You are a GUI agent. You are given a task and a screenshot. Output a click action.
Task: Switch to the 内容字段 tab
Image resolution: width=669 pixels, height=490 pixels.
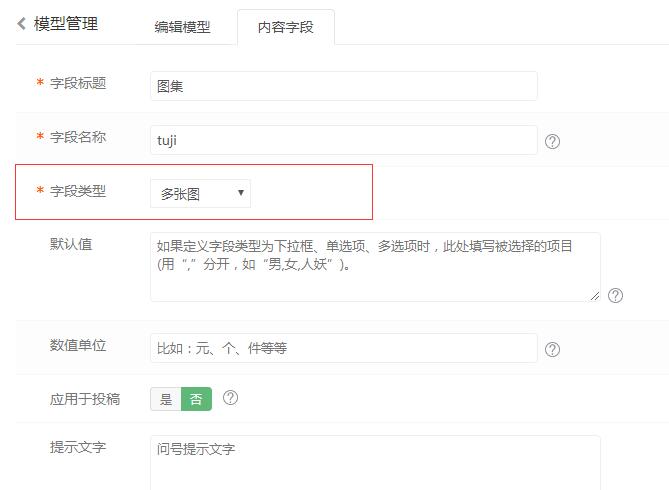[286, 27]
